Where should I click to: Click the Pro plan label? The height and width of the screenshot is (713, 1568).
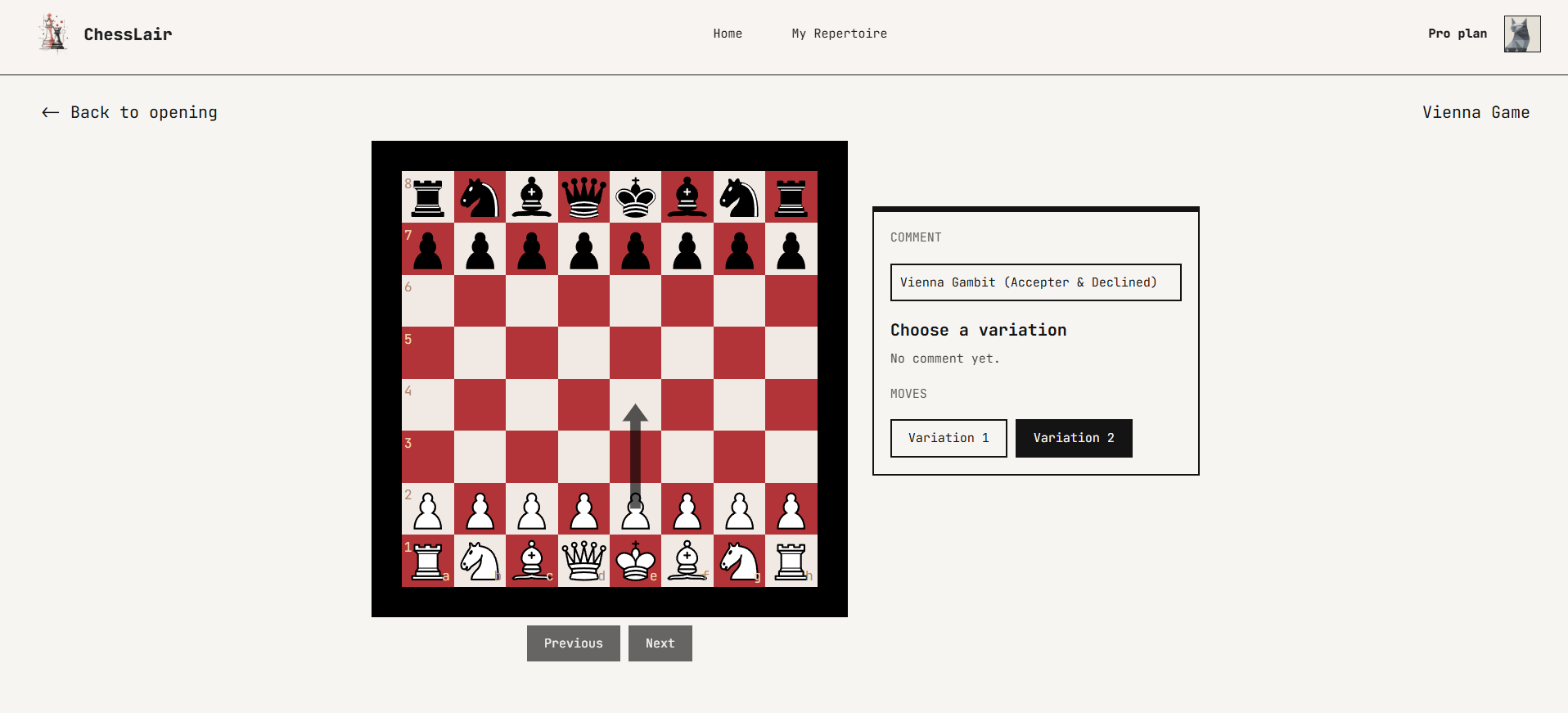click(1458, 34)
